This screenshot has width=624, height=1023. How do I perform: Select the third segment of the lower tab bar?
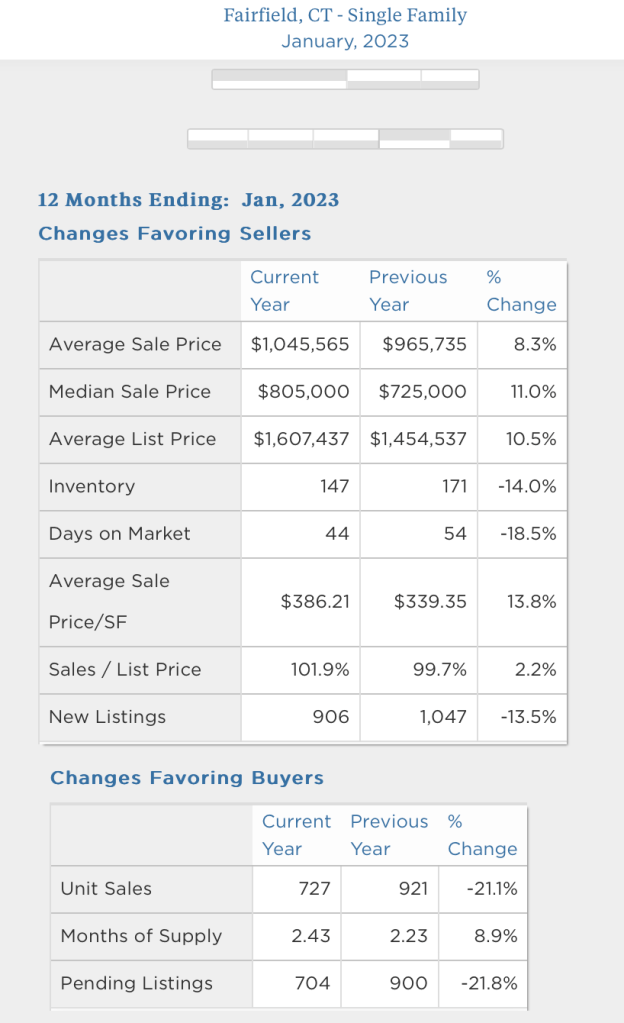pyautogui.click(x=346, y=139)
